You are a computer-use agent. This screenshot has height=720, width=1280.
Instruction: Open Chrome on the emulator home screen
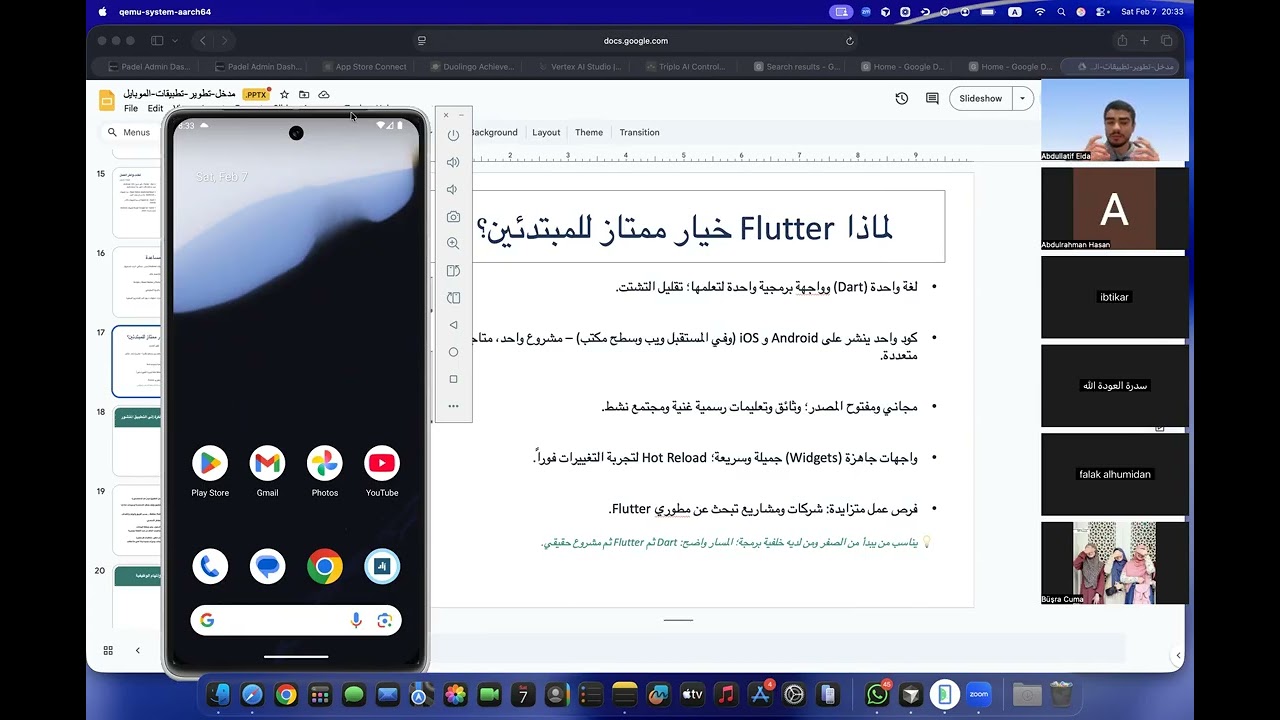[x=324, y=567]
